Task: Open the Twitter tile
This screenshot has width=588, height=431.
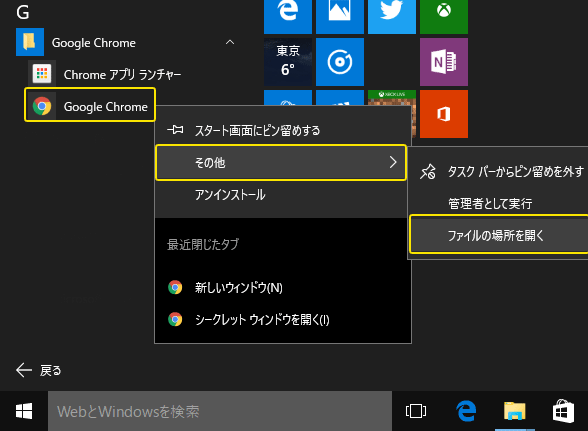Action: (392, 17)
